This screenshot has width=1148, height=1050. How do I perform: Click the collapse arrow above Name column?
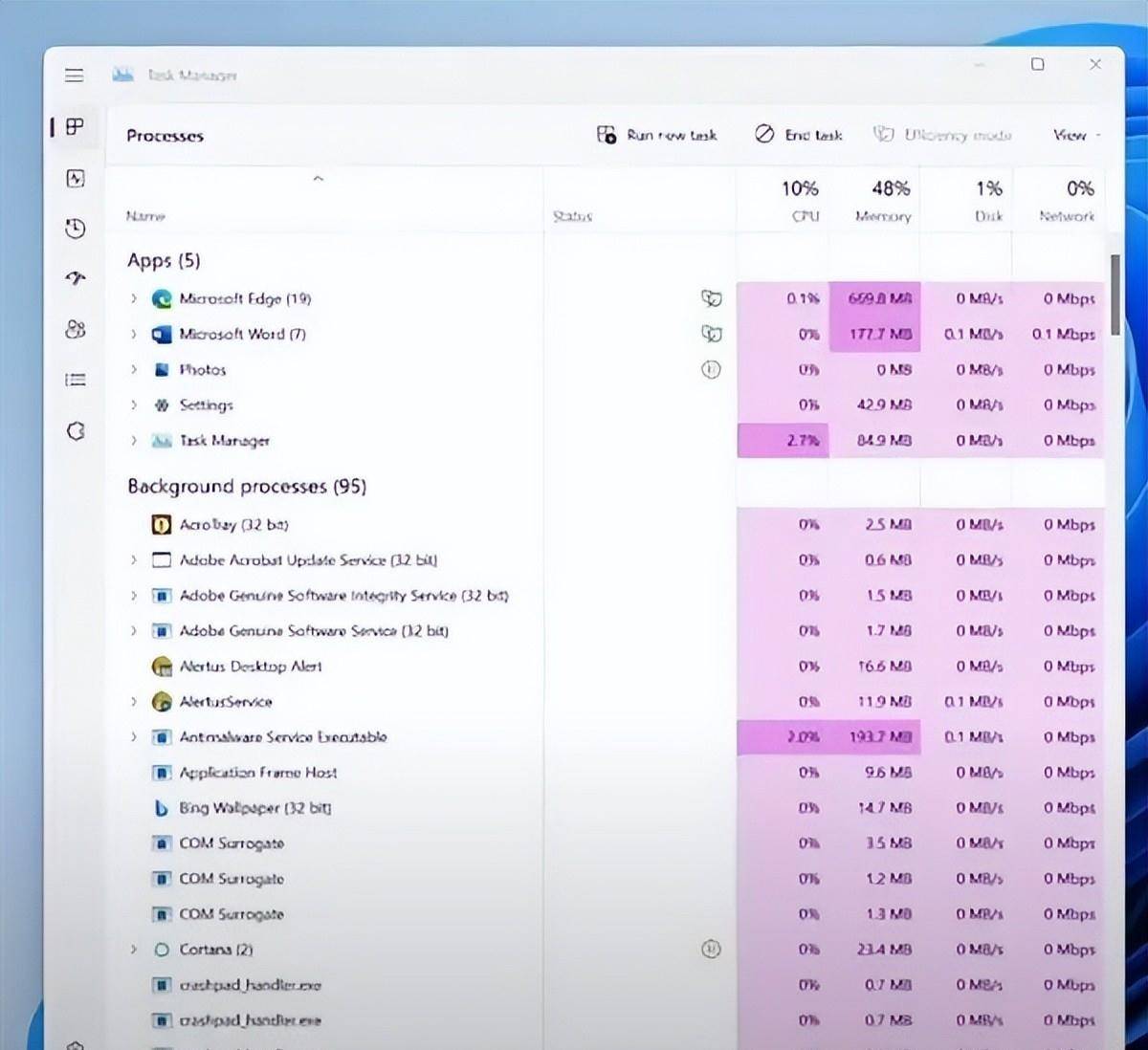(319, 179)
